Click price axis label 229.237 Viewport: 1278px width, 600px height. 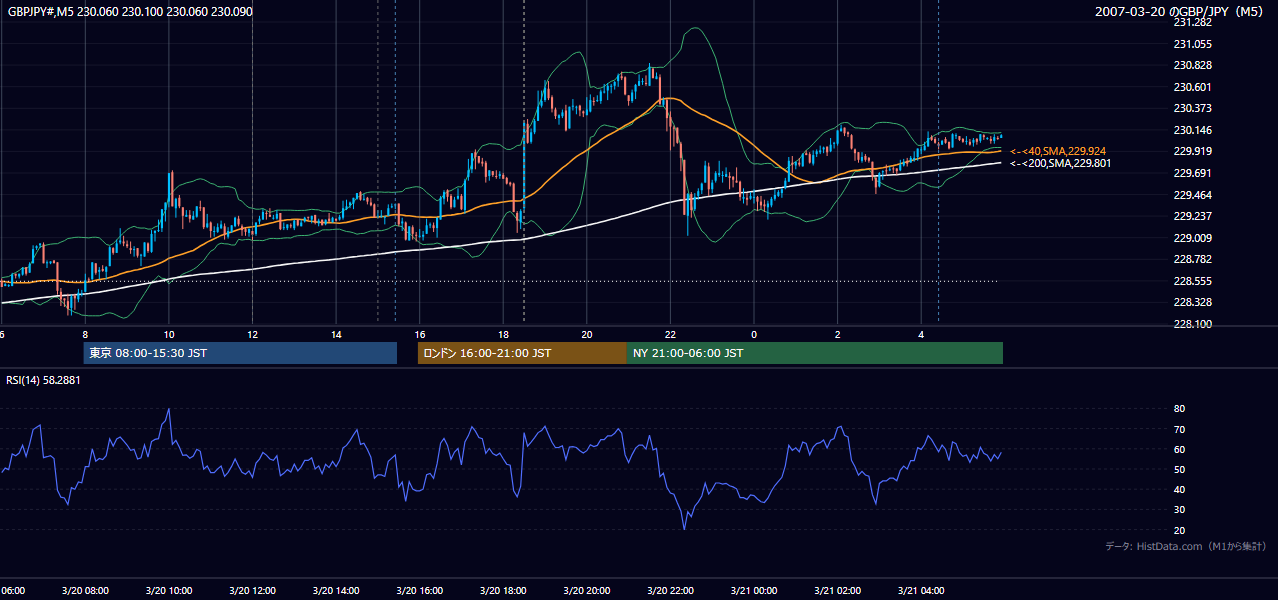click(1193, 216)
